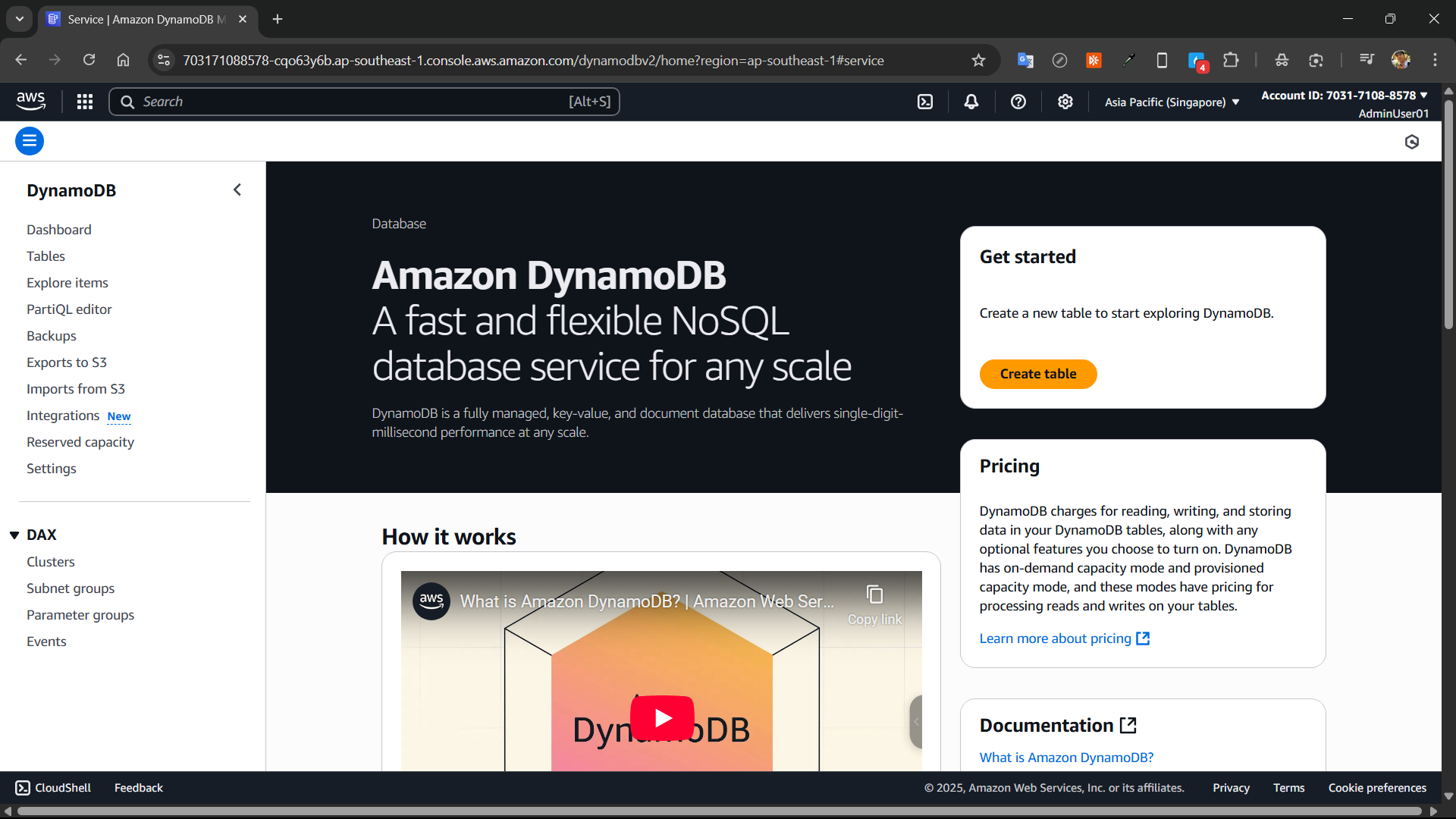Collapse the DynamoDB side navigation panel

[237, 190]
